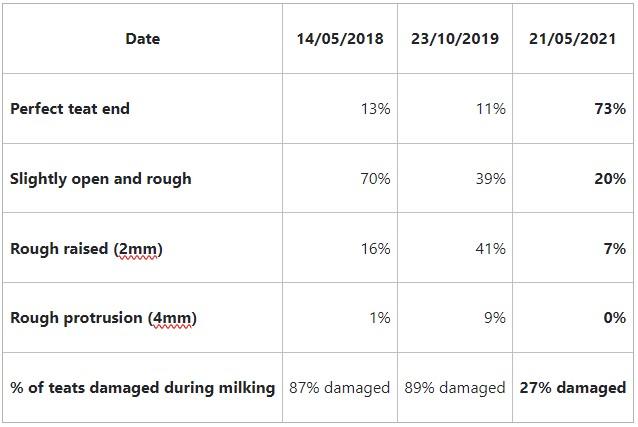638x427 pixels.
Task: Select the 23/10/2019 column header
Action: click(x=454, y=39)
